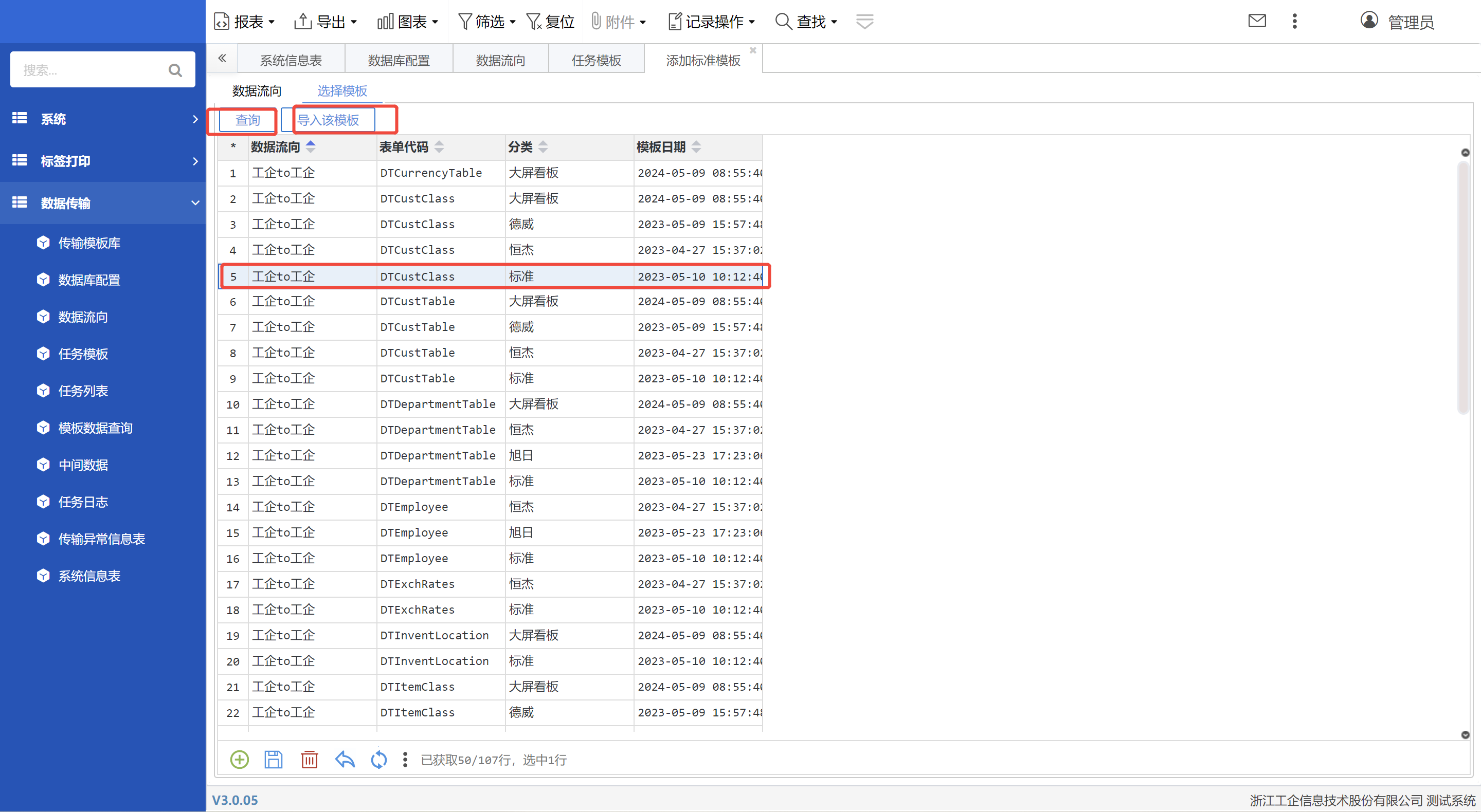This screenshot has height=812, width=1481.
Task: Switch to 数据流向 top tab
Action: pos(500,60)
